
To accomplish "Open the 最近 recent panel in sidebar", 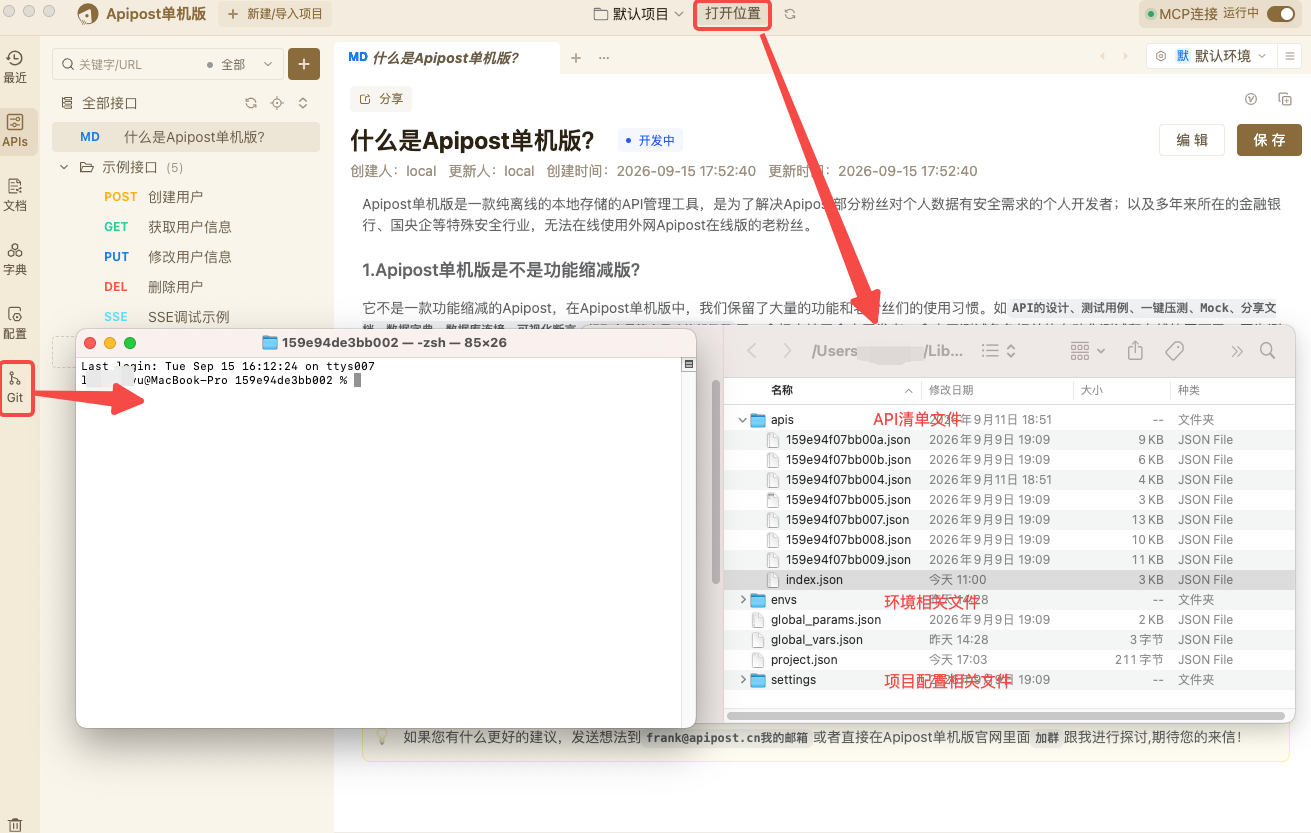I will point(15,66).
